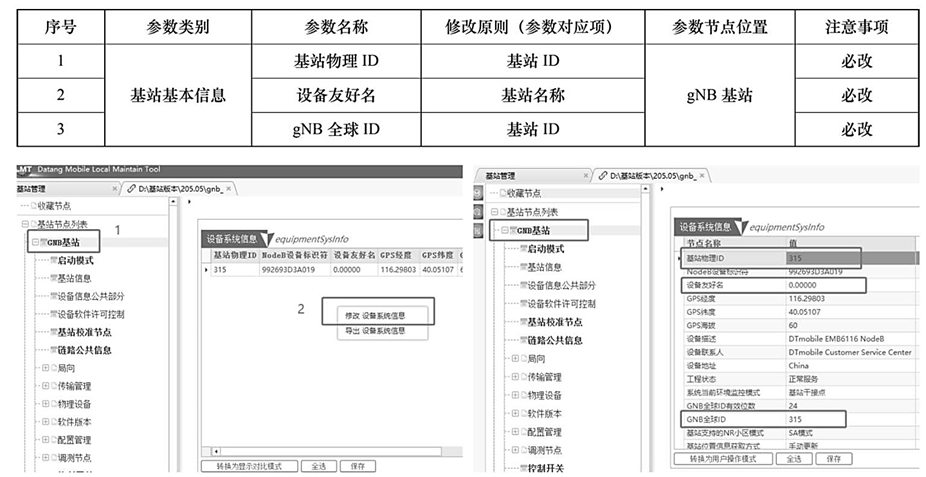Click the sidebar icon beside 收藏节点 in the node-value list window
The image size is (926, 477).
pos(478,194)
